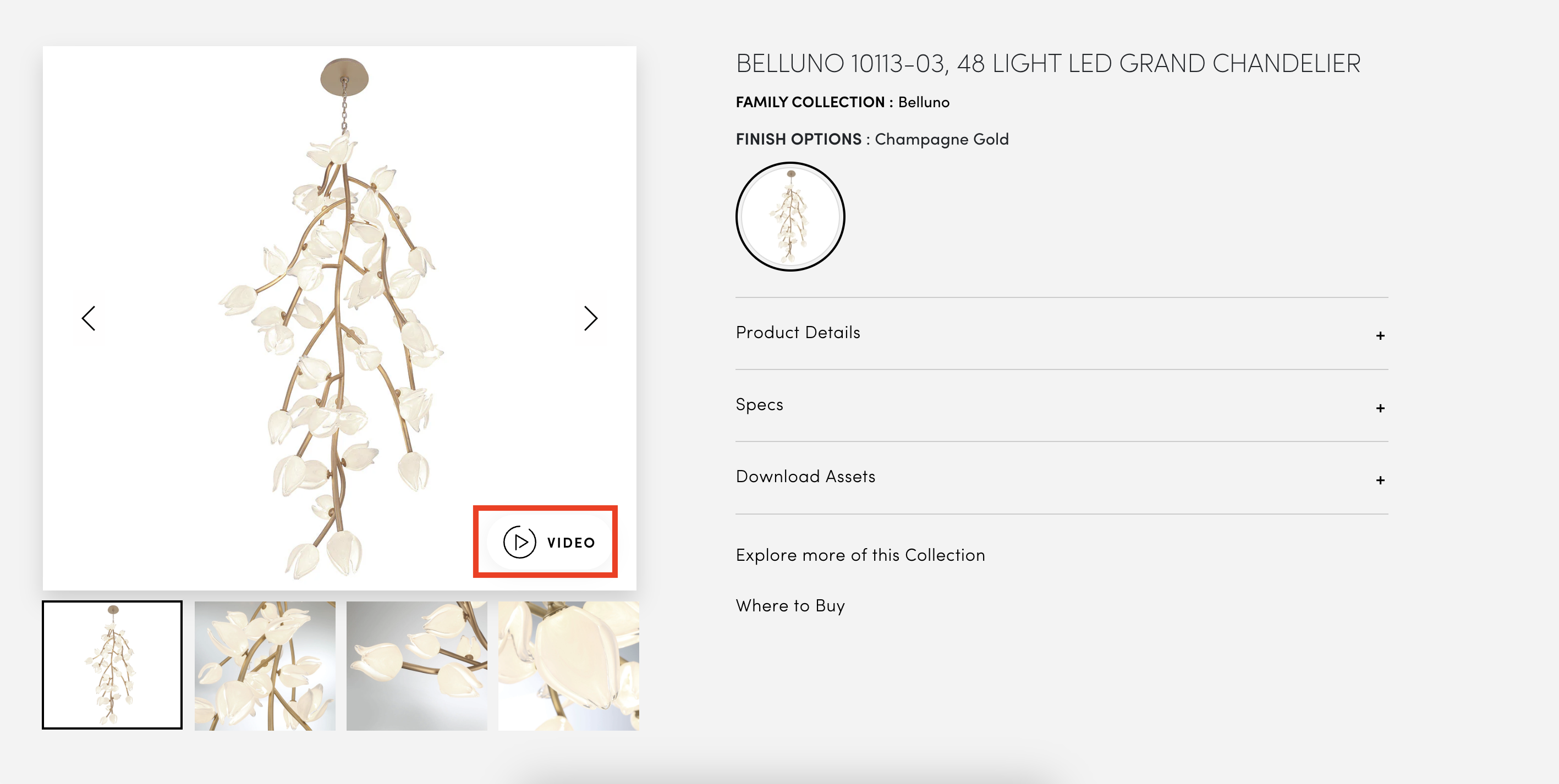
Task: Expand the Specs section label
Action: (759, 405)
